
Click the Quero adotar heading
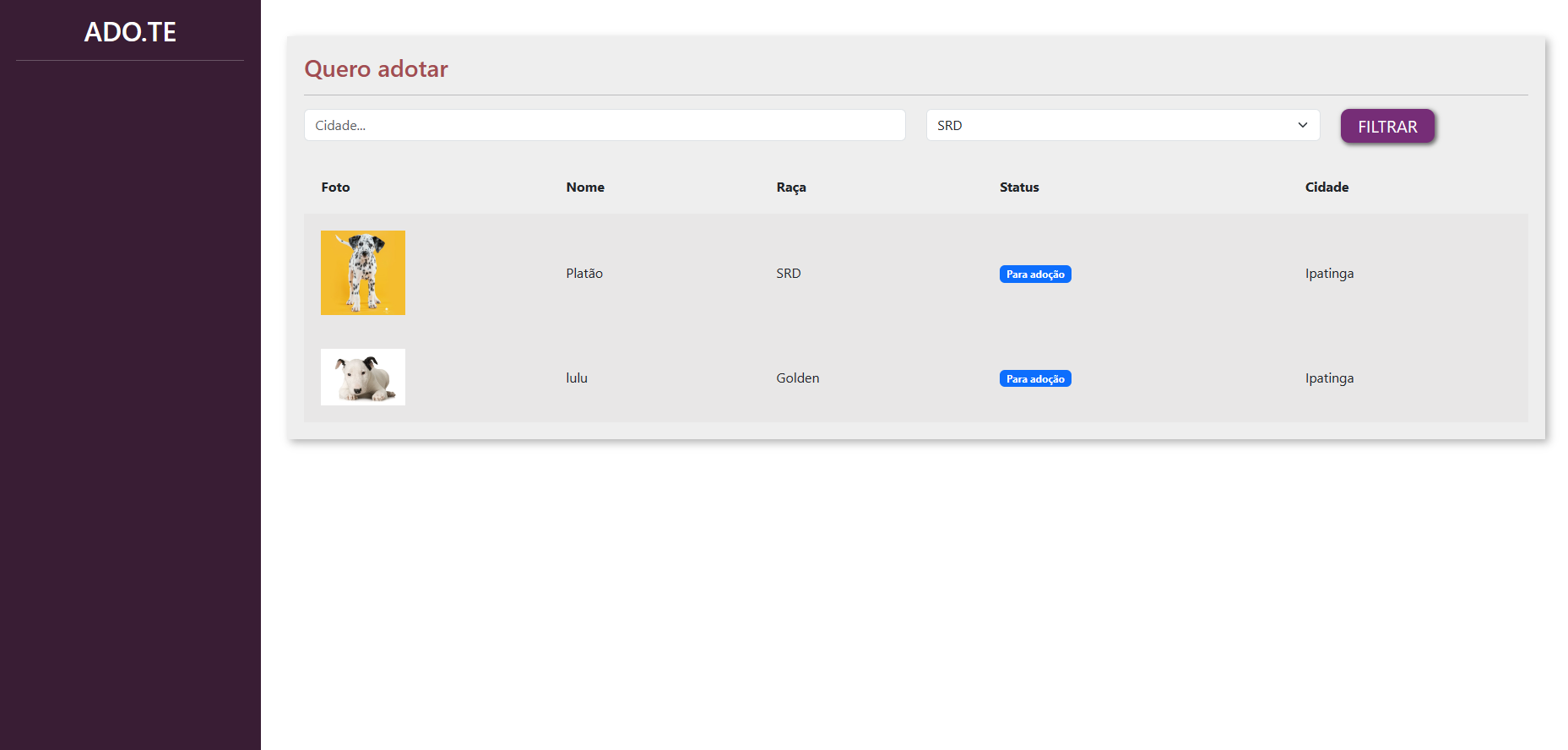point(376,68)
